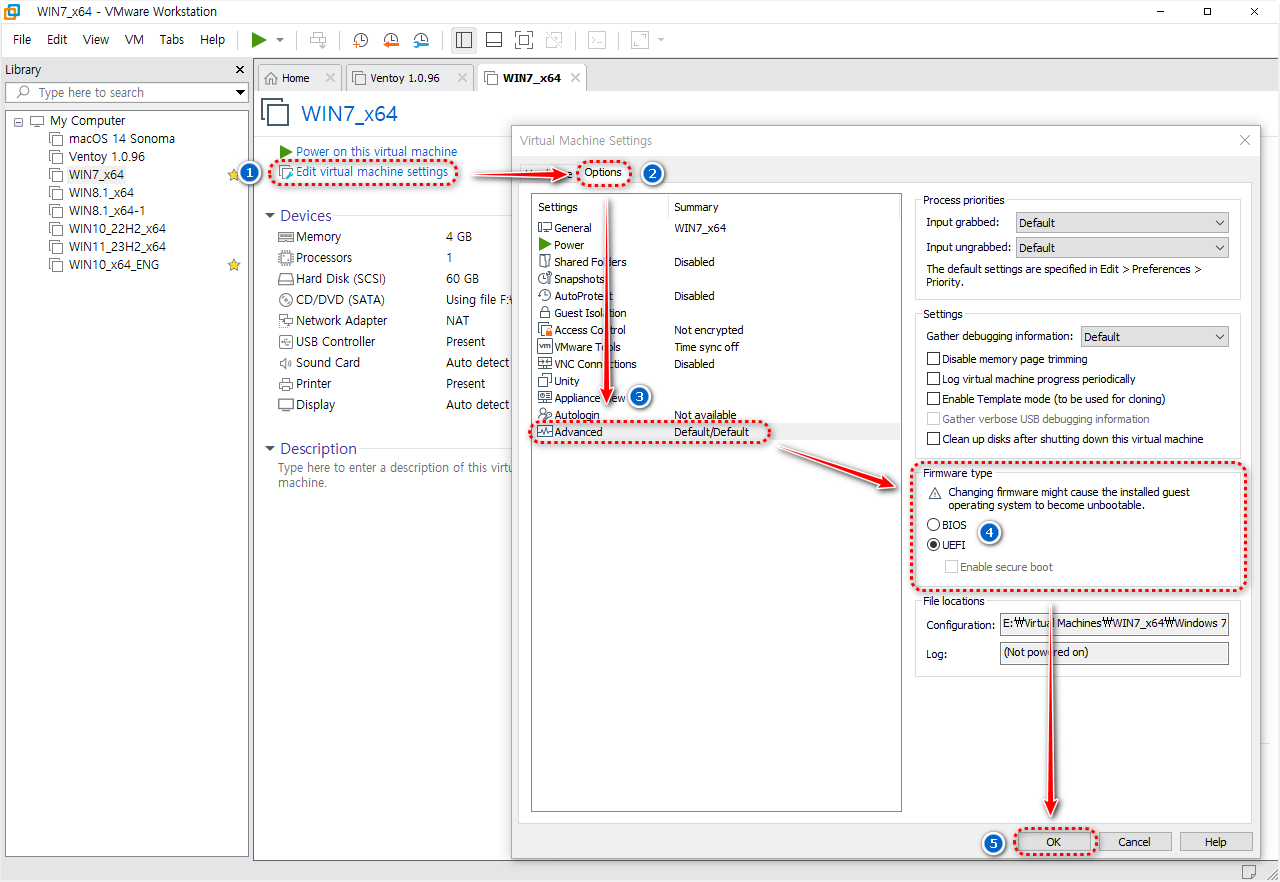The height and width of the screenshot is (882, 1280).
Task: Click OK in Virtual Machine Settings
Action: [1053, 842]
